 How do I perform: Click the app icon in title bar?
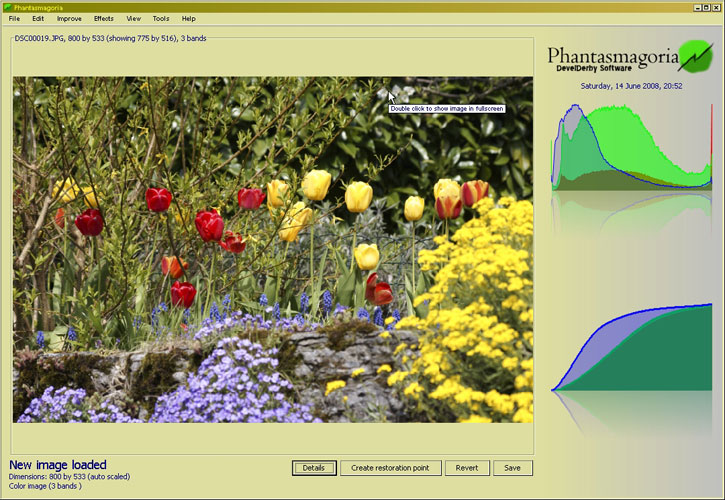click(x=6, y=6)
